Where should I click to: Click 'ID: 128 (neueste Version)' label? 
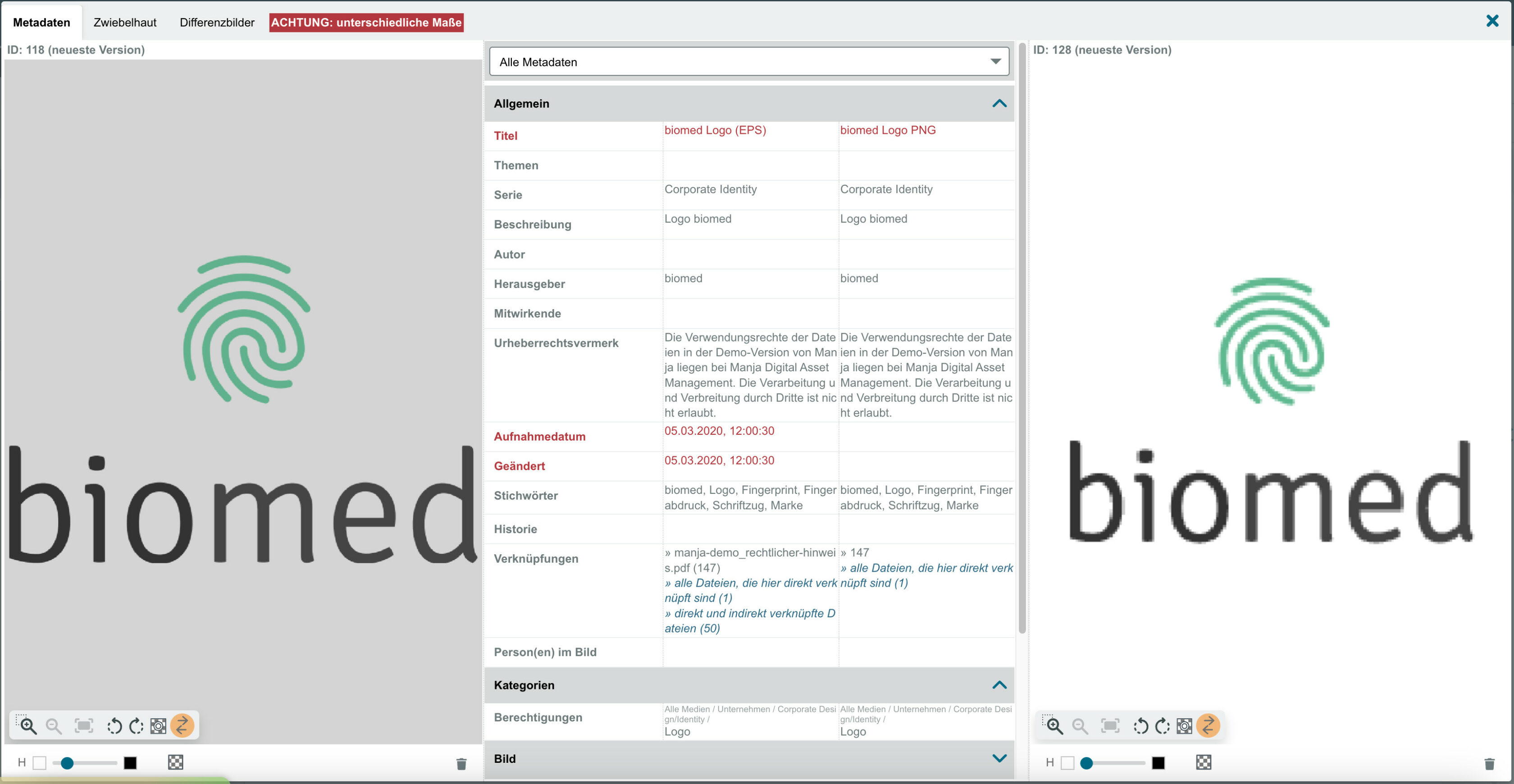point(1102,50)
